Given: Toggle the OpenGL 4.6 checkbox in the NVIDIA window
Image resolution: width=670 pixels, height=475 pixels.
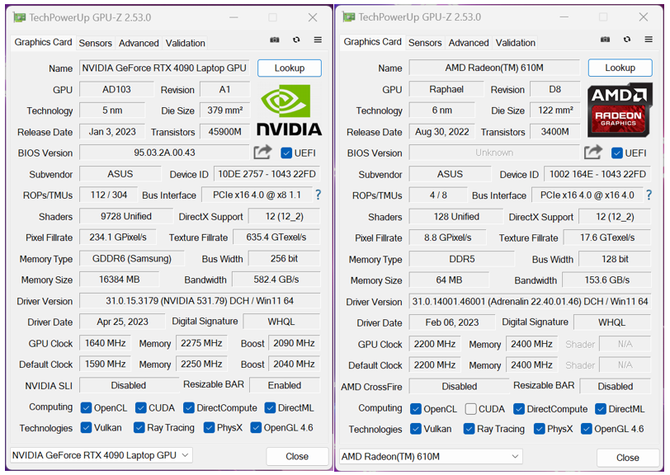Looking at the screenshot, I should pos(256,428).
